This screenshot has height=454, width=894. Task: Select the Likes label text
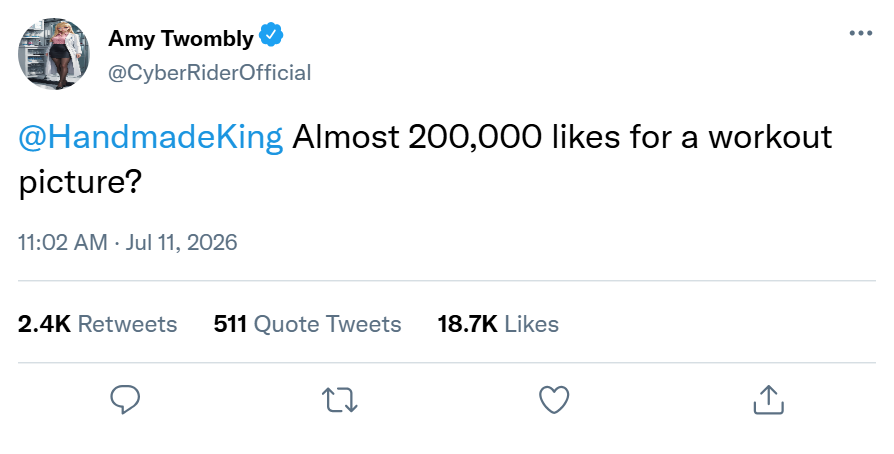532,324
